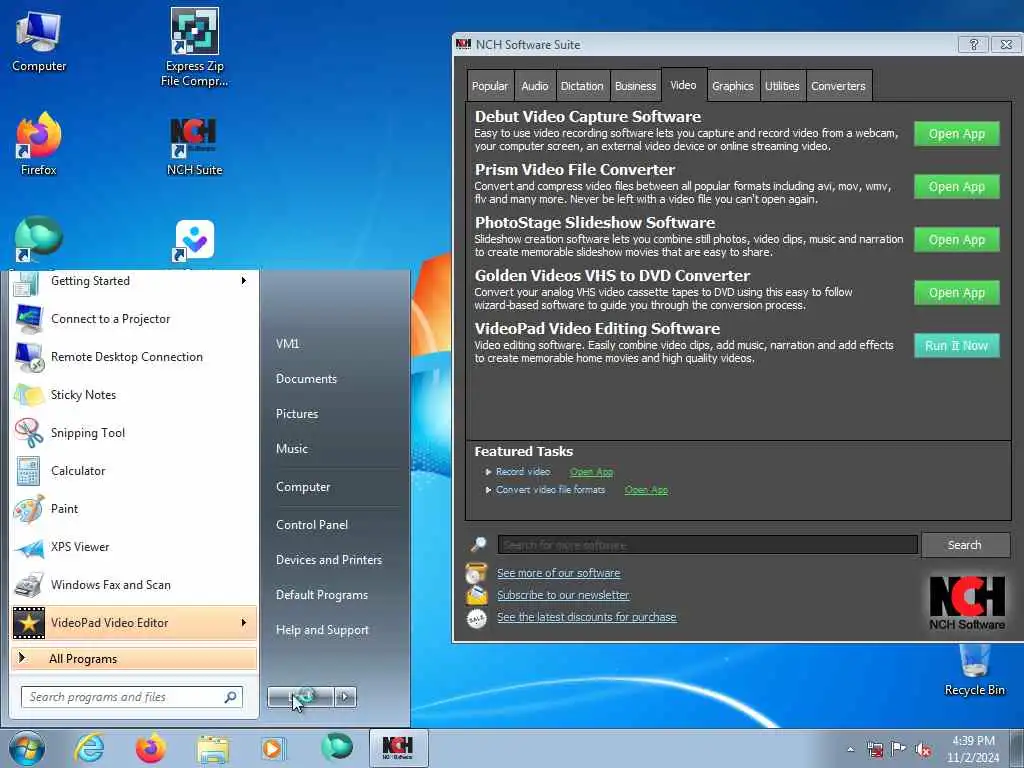Launch Internet Explorer from taskbar

(88, 748)
